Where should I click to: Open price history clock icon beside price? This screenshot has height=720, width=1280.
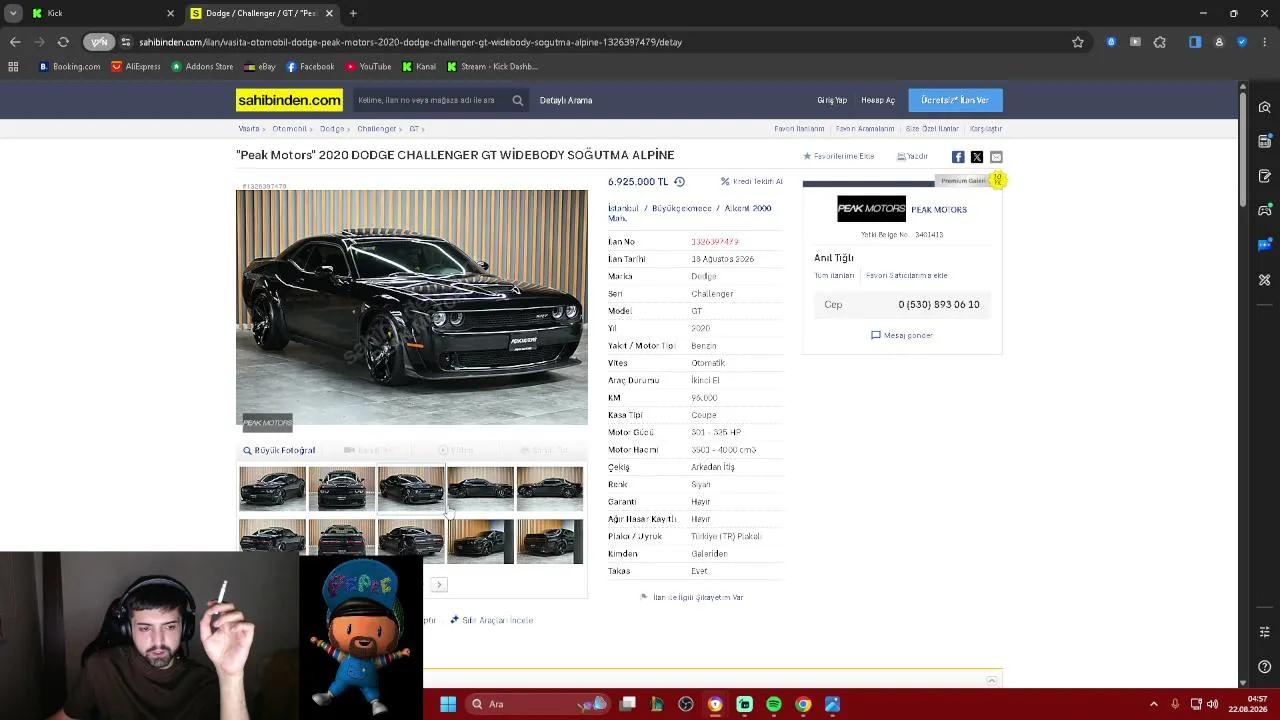pos(679,182)
